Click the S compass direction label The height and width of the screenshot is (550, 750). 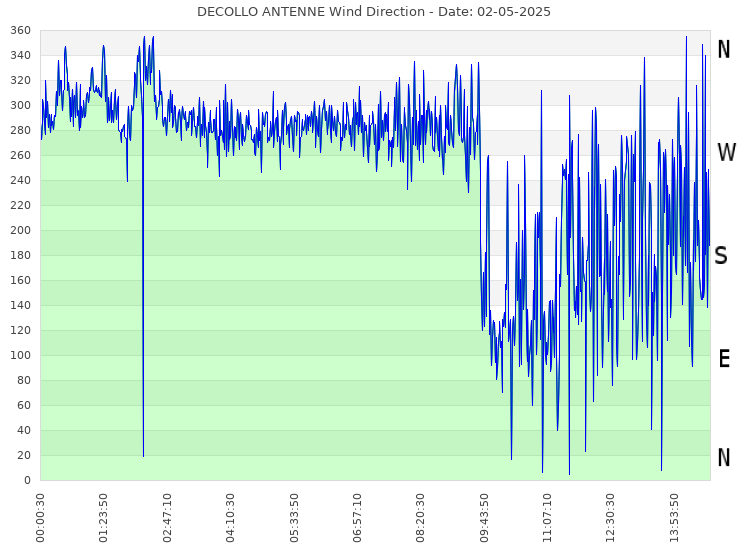tap(721, 255)
